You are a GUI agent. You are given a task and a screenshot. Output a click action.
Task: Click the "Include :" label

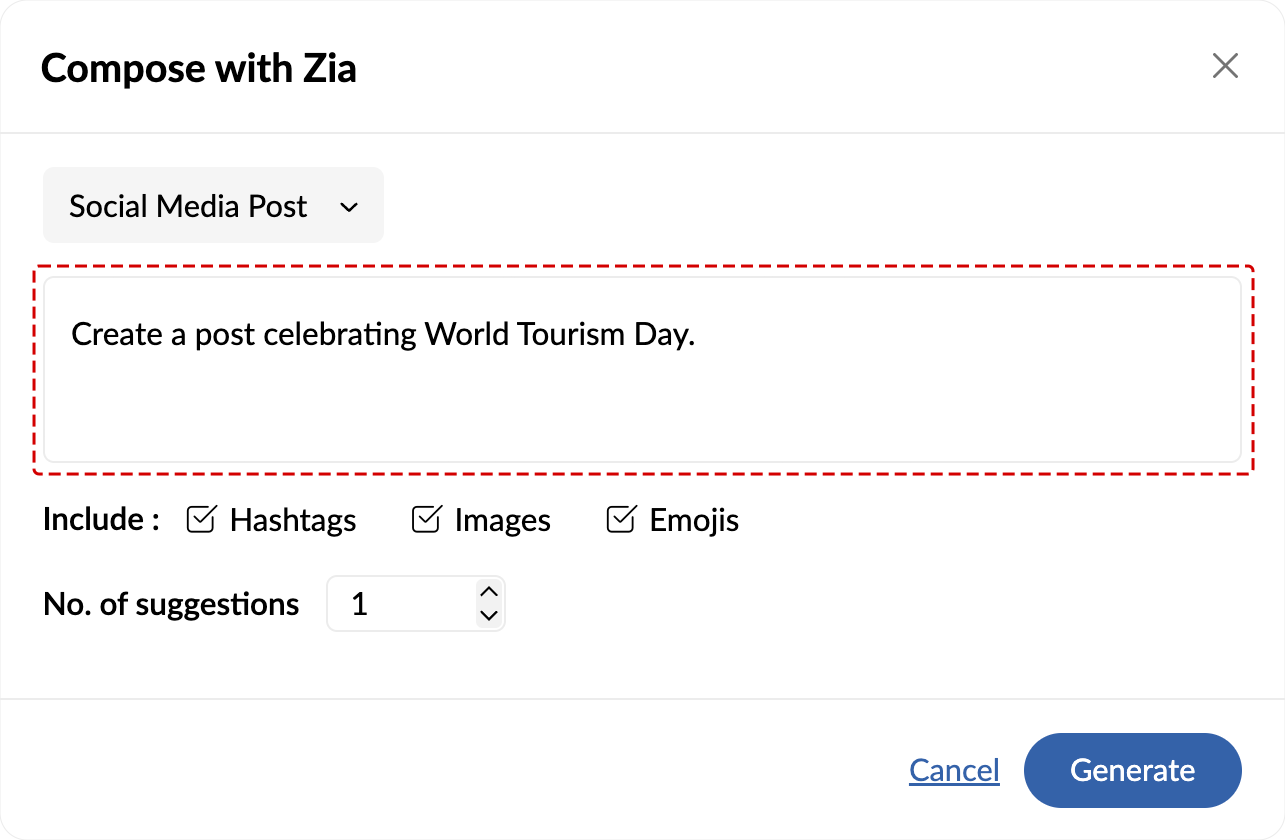coord(101,520)
